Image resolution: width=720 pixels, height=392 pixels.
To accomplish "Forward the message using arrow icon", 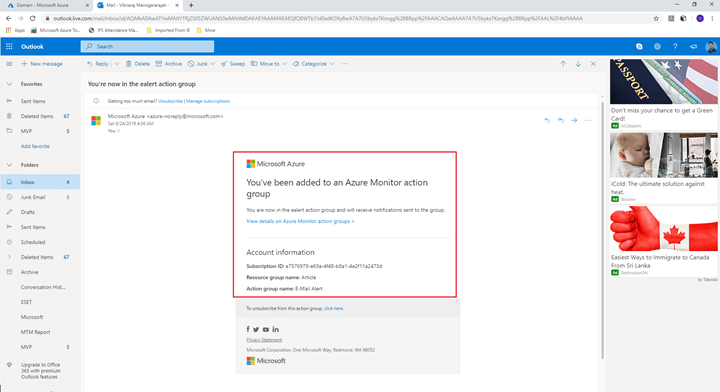I will point(574,120).
